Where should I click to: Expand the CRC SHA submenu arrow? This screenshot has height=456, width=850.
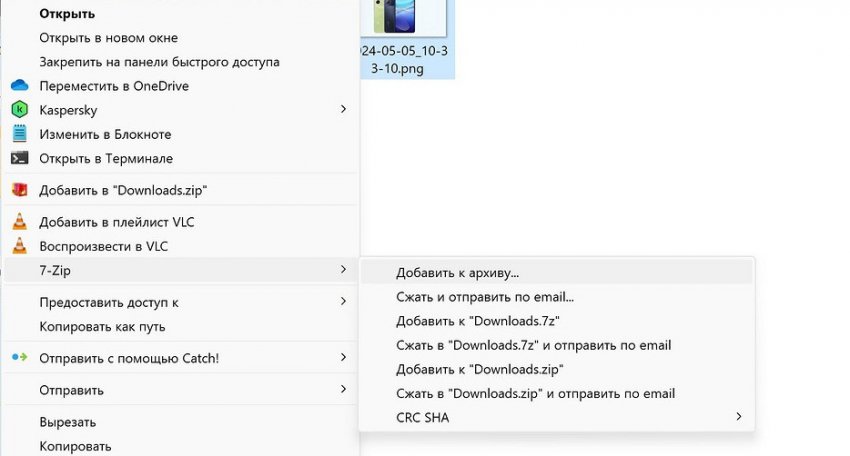click(739, 417)
